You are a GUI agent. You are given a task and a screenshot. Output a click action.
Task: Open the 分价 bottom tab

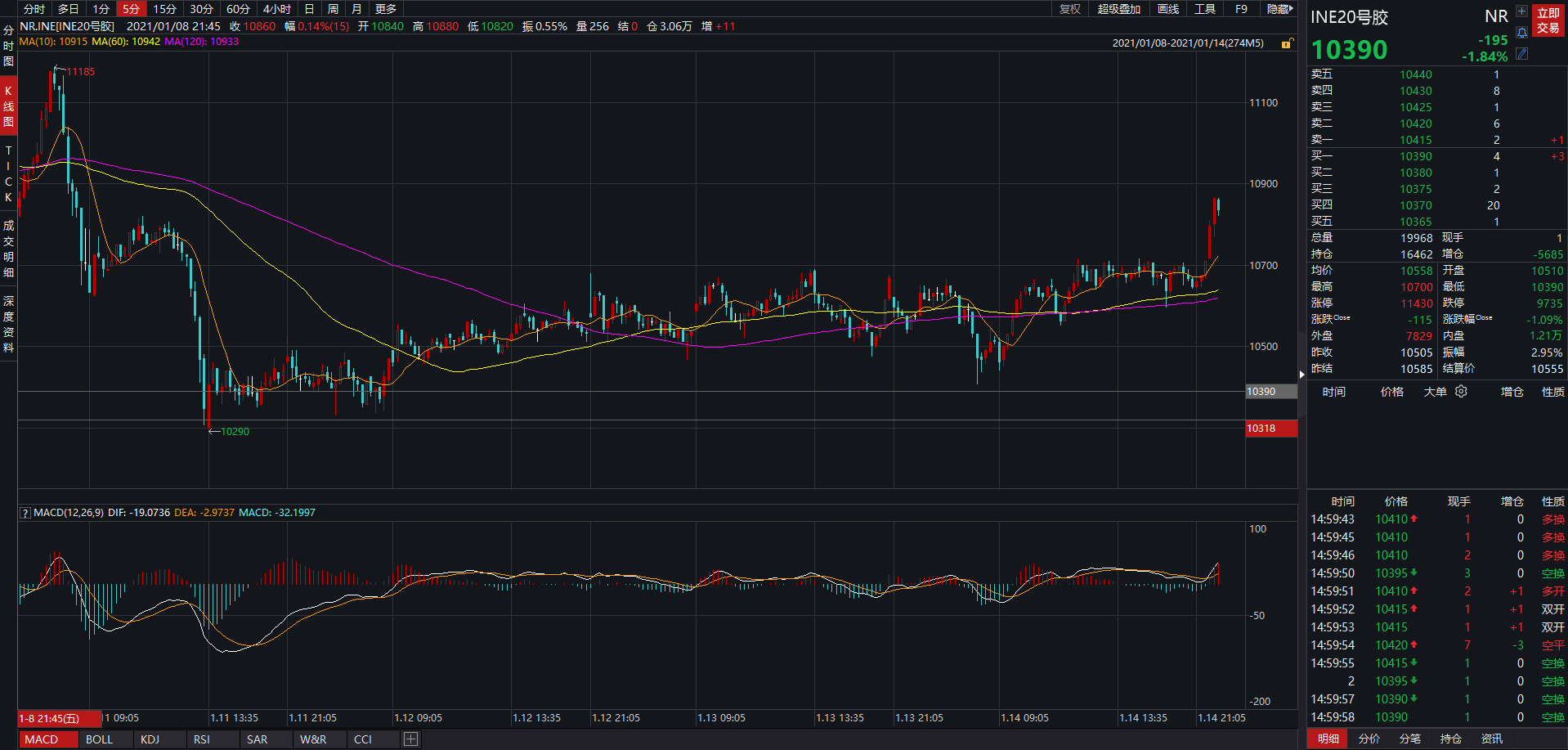[x=1369, y=739]
